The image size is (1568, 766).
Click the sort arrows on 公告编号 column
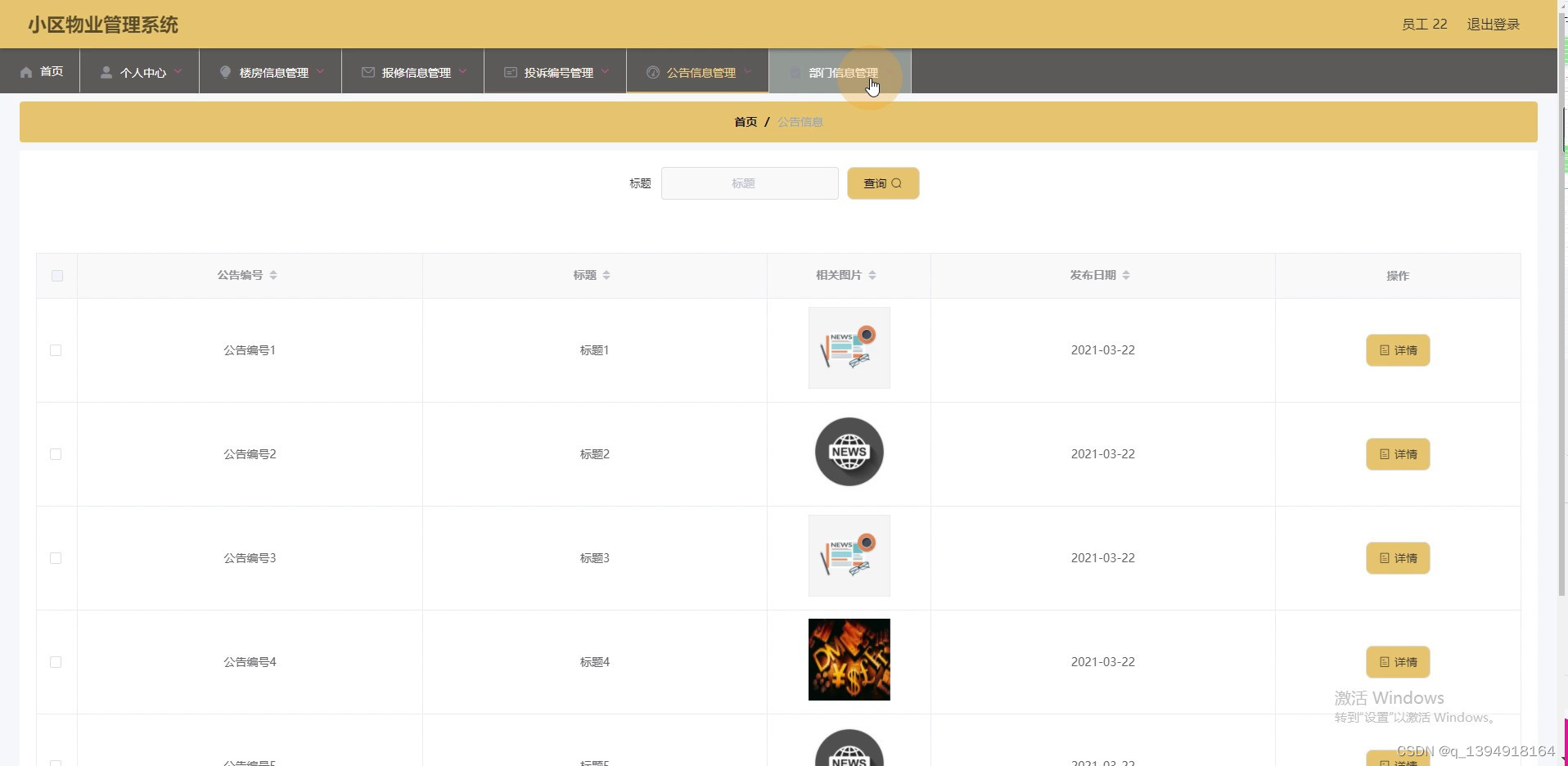pos(273,275)
